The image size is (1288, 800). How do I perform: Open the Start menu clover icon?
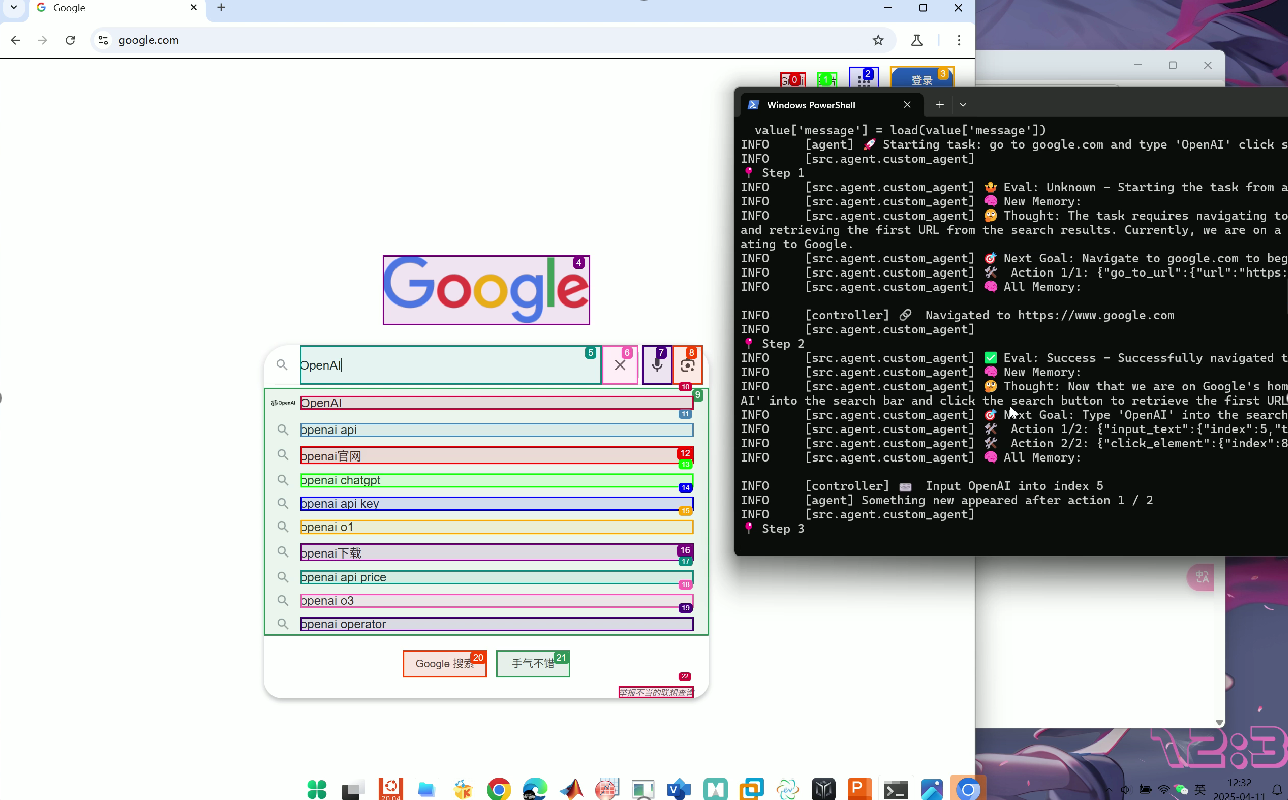point(317,790)
